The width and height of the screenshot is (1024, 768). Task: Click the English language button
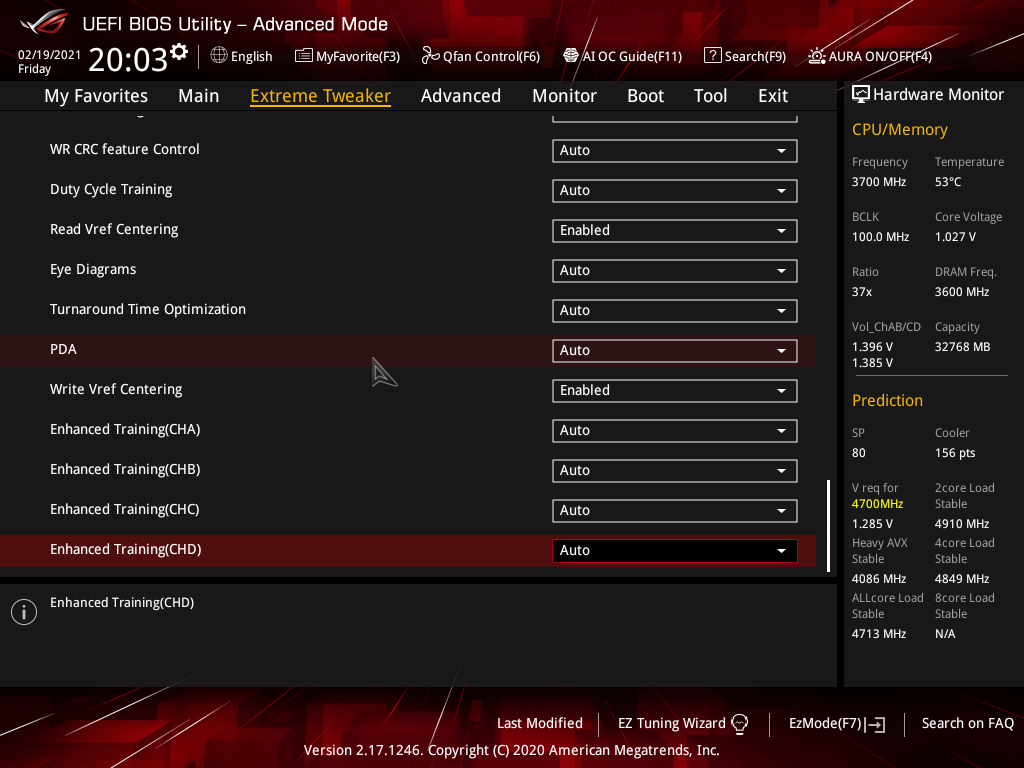(242, 56)
